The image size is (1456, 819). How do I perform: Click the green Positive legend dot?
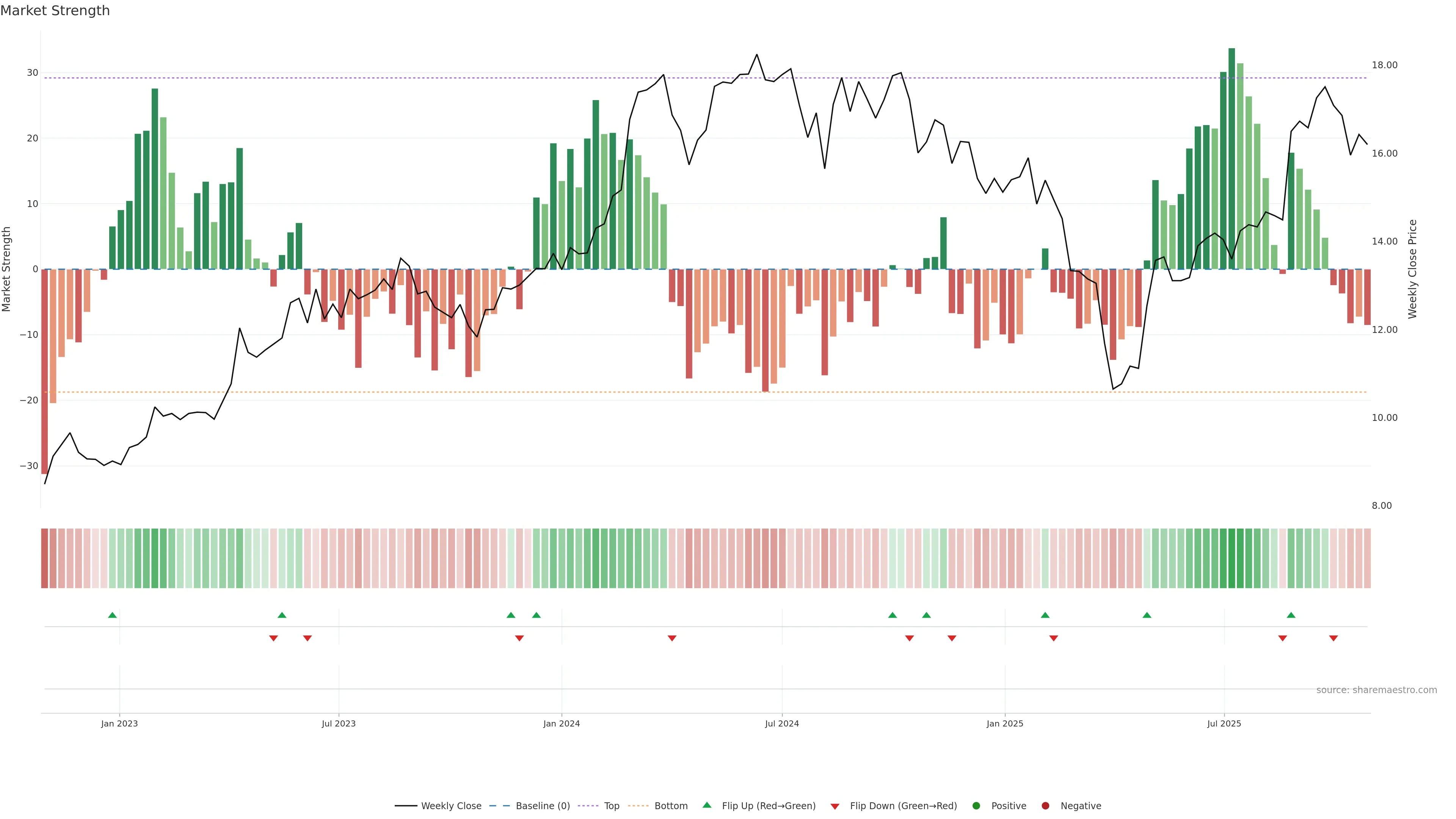click(976, 806)
